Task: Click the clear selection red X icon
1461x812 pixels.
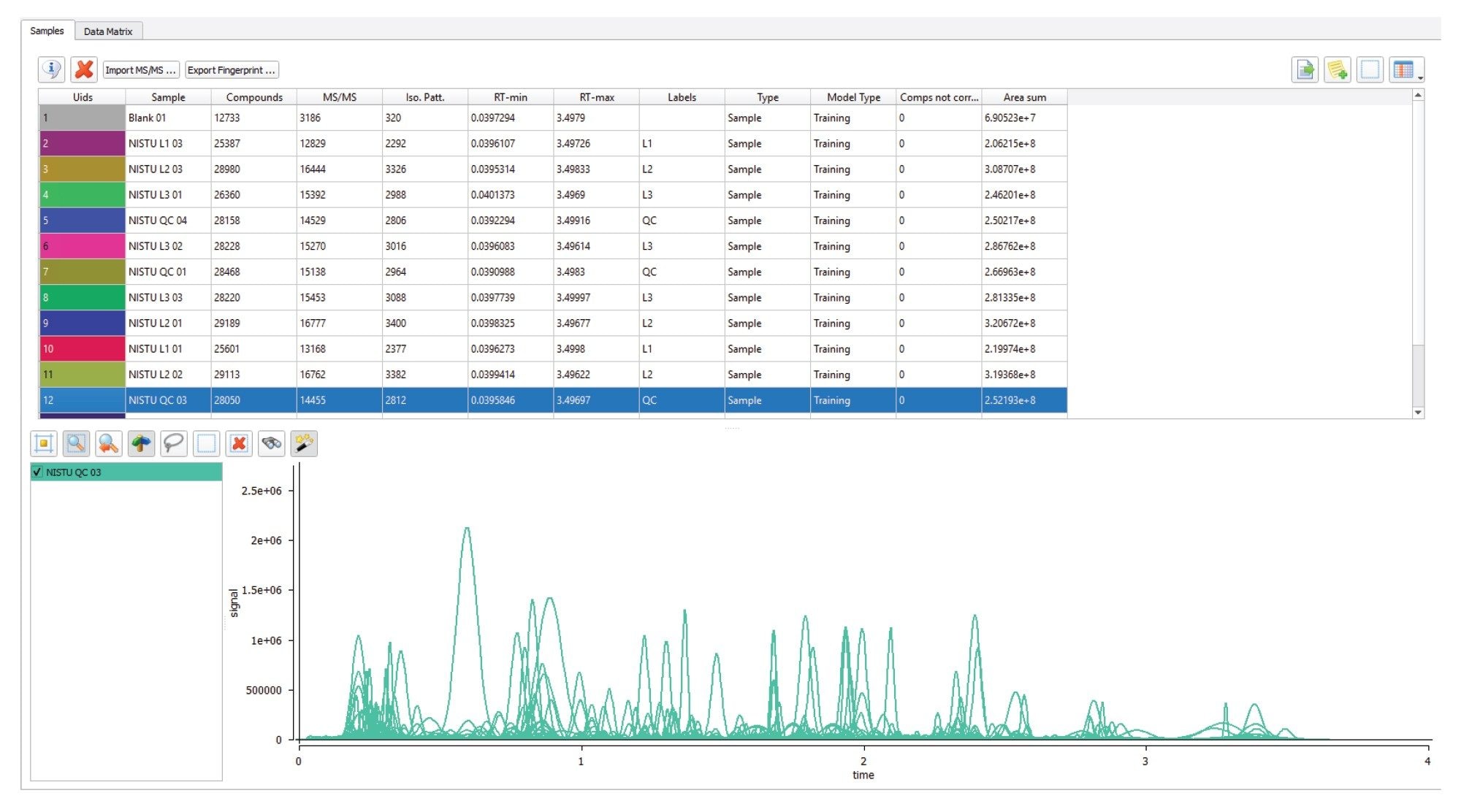Action: point(239,443)
